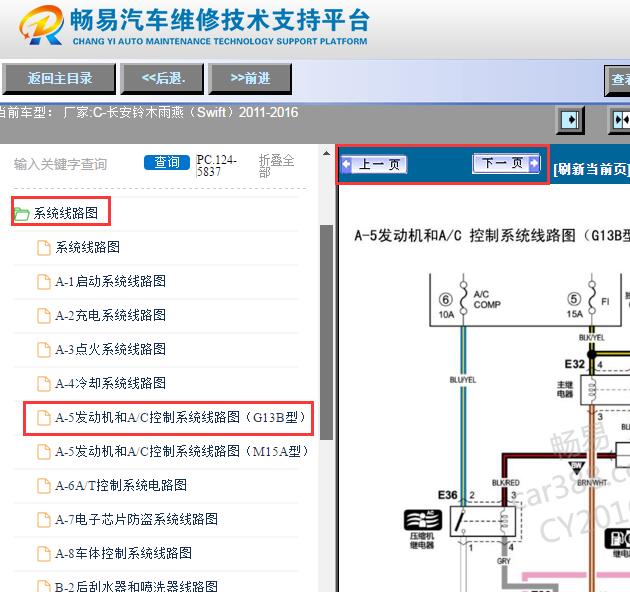Click the tree panel scrollbar thumb
630x592 pixels.
point(326,332)
